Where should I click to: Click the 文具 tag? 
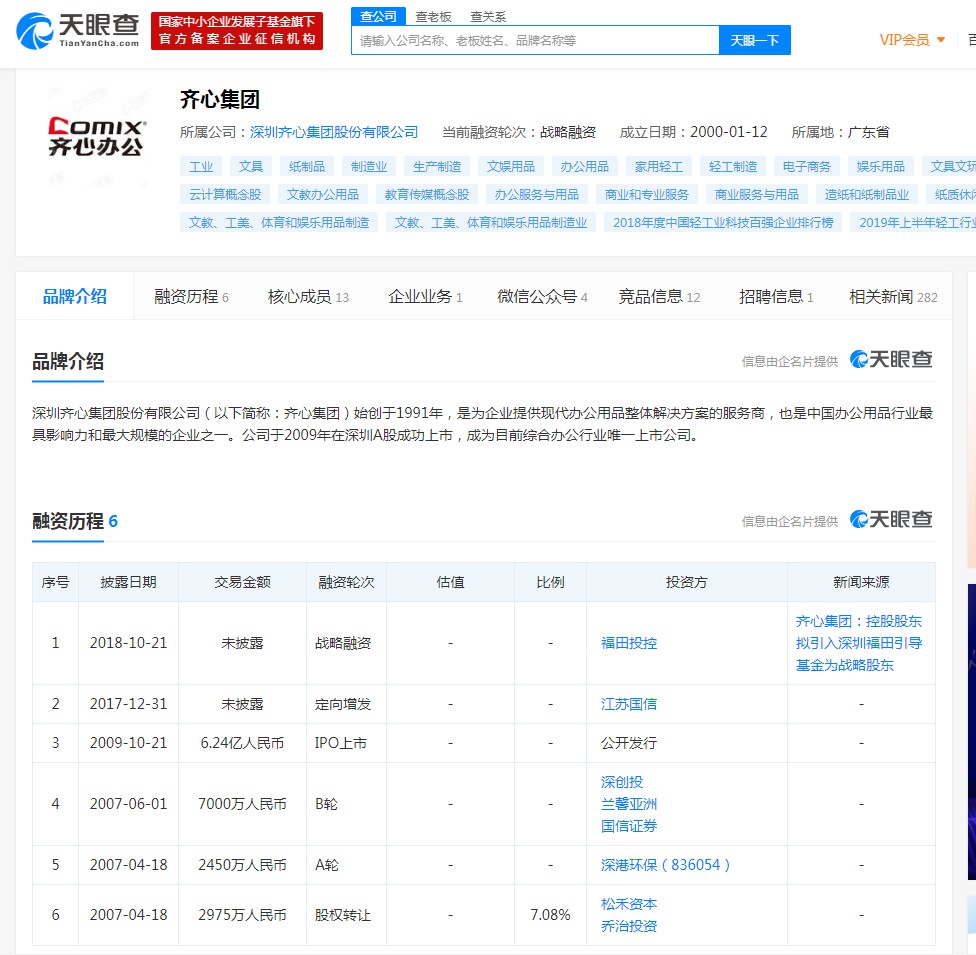click(251, 166)
